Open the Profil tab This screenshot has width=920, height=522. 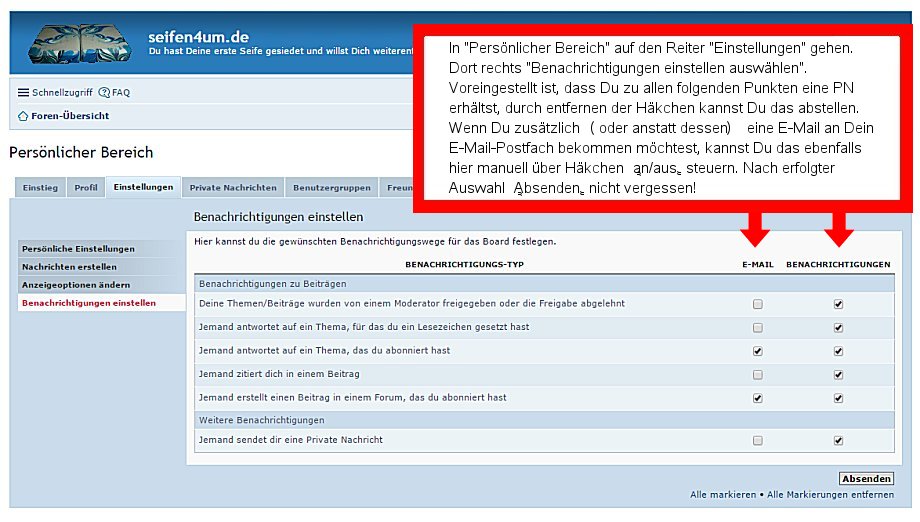coord(86,188)
